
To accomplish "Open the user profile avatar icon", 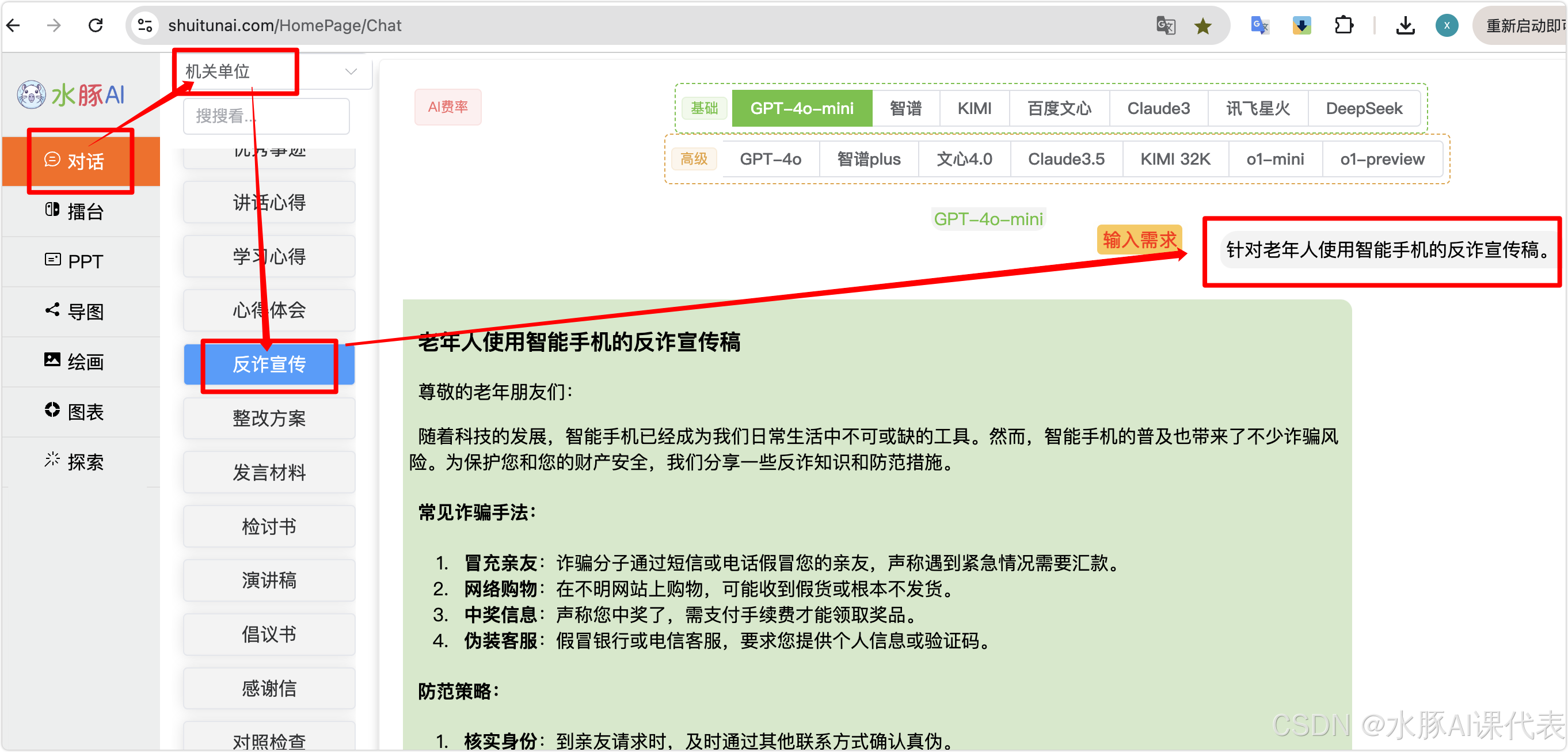I will tap(1447, 25).
